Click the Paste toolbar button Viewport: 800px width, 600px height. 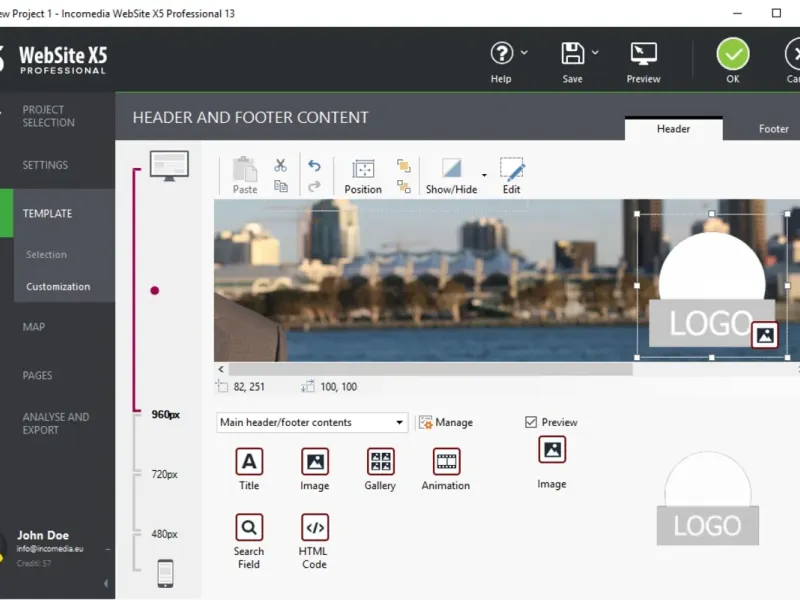(245, 176)
